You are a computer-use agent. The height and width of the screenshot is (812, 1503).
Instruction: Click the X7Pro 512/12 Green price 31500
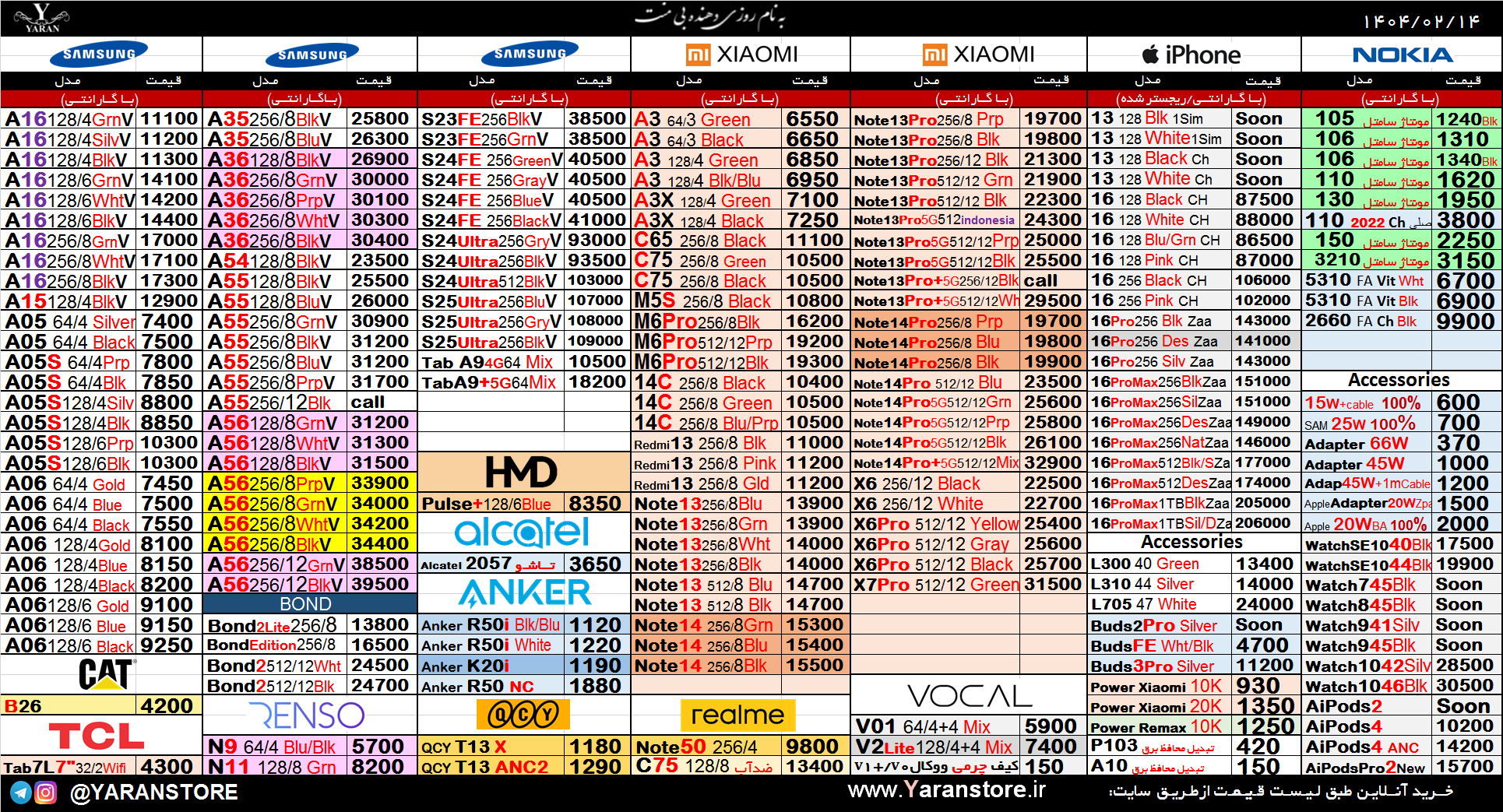click(1053, 584)
